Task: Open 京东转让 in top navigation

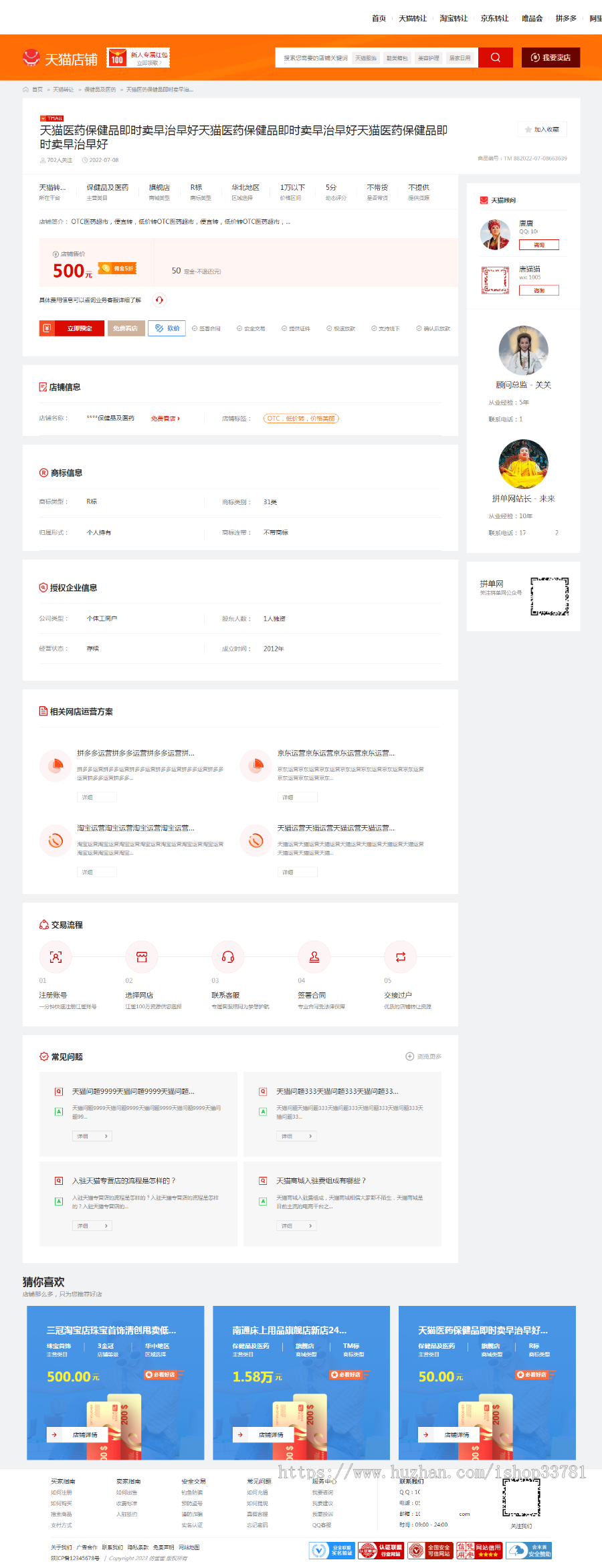Action: click(x=494, y=18)
